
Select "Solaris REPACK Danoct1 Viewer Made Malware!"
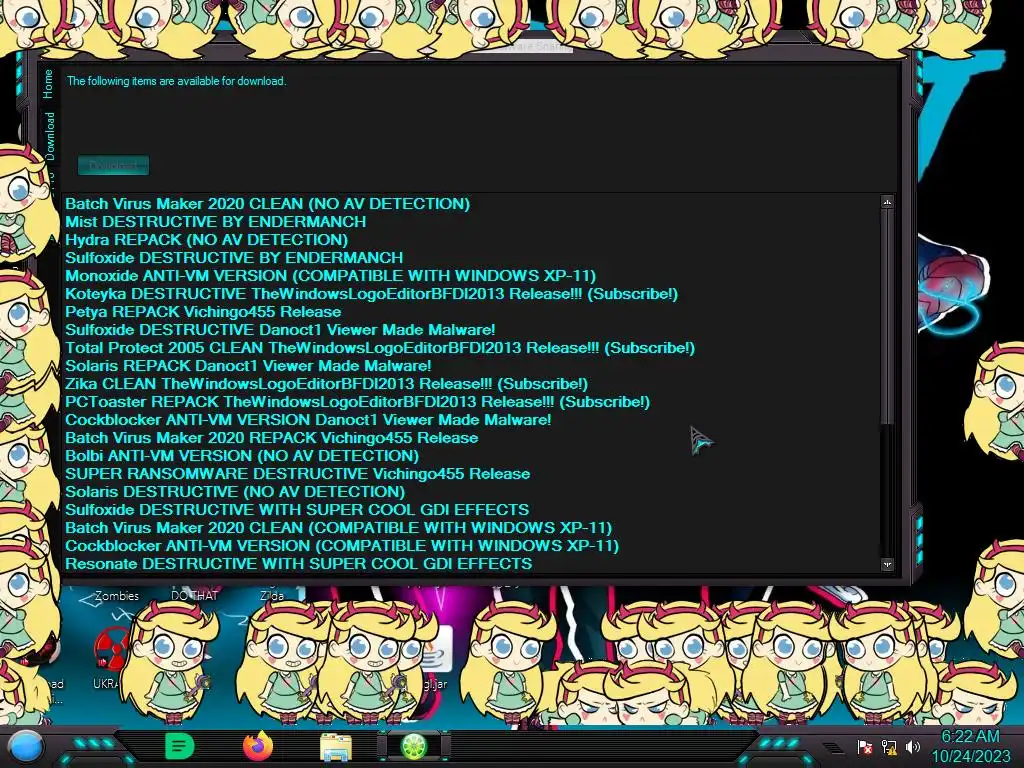point(248,366)
